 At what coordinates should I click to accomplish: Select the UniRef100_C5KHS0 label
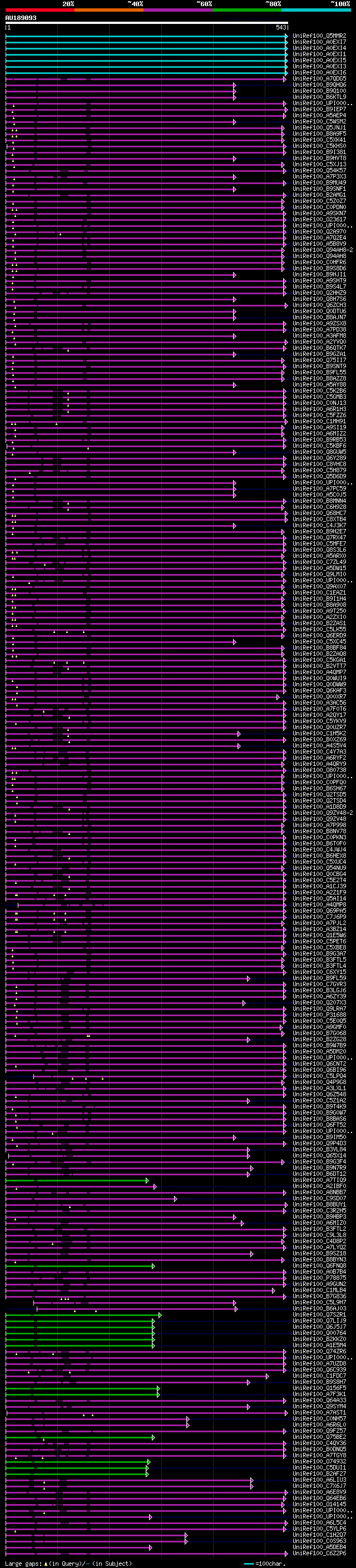tap(319, 146)
